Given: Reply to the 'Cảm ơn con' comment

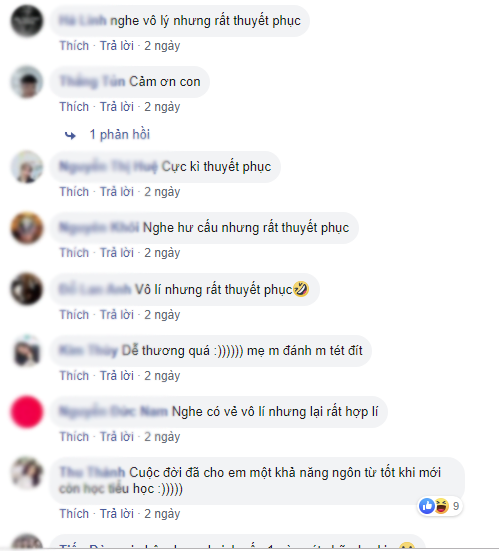Looking at the screenshot, I should (117, 107).
